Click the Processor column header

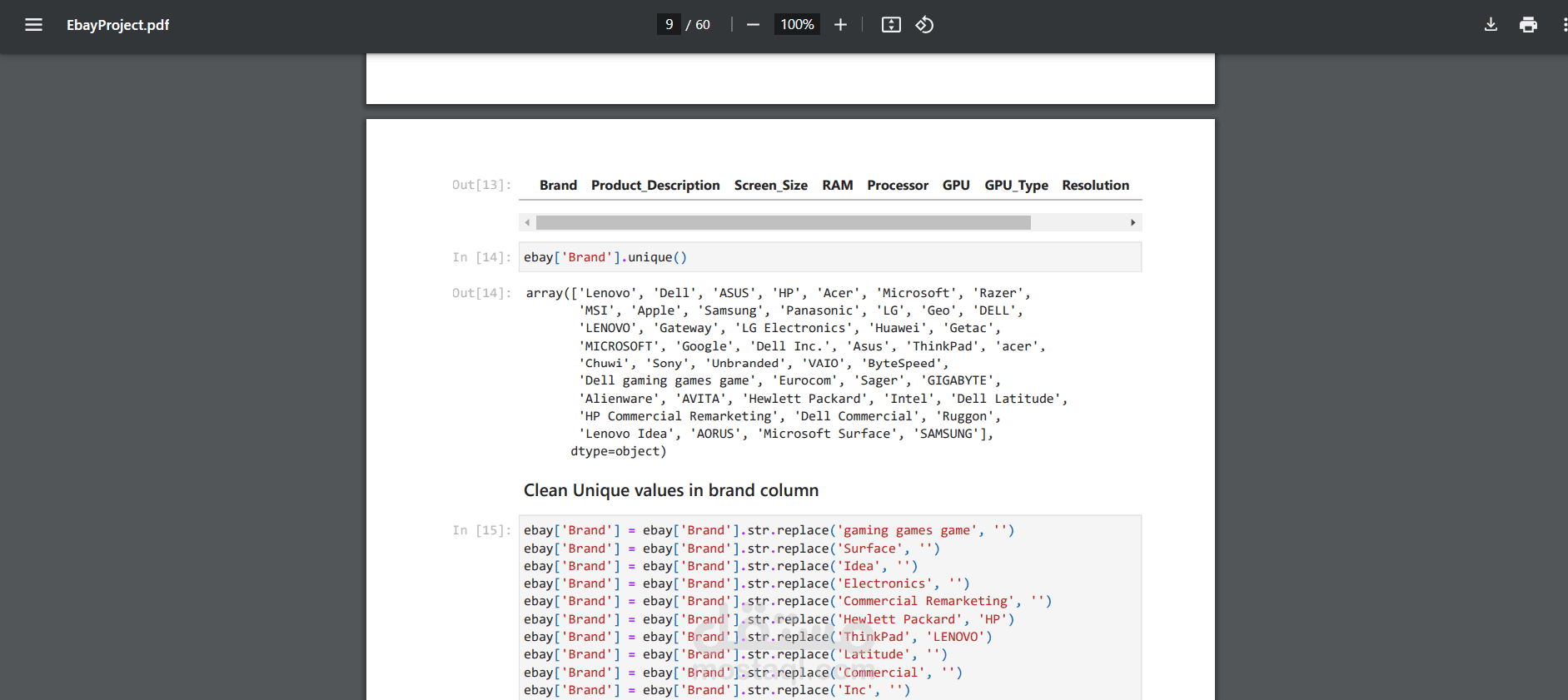898,185
